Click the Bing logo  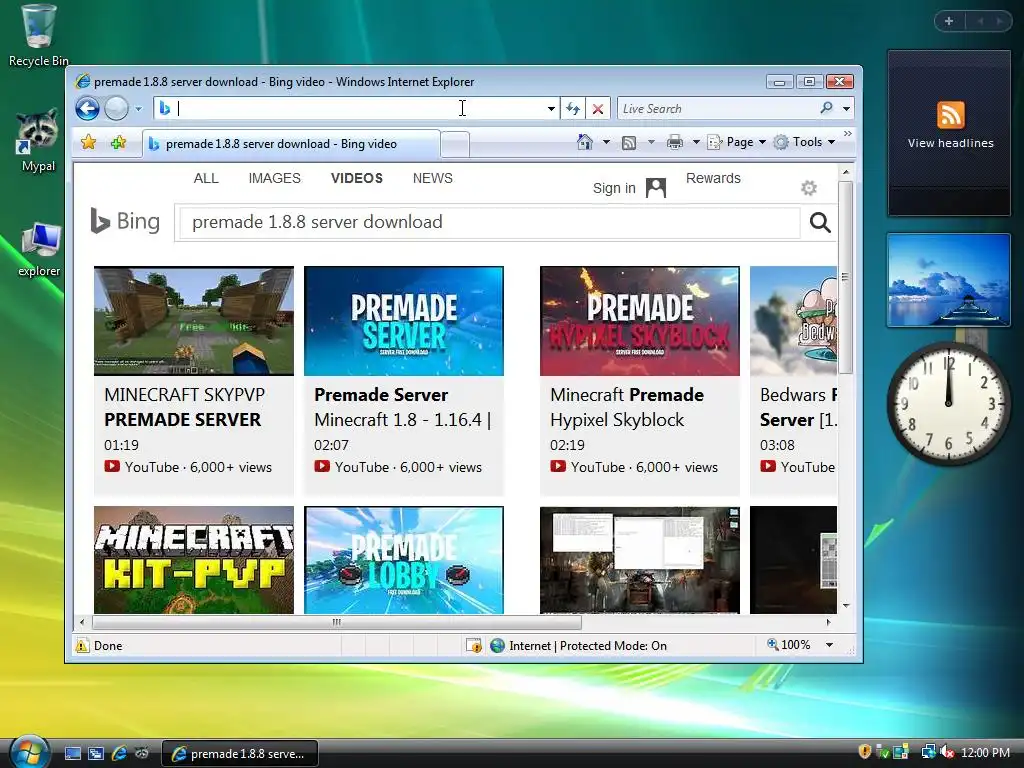point(125,221)
